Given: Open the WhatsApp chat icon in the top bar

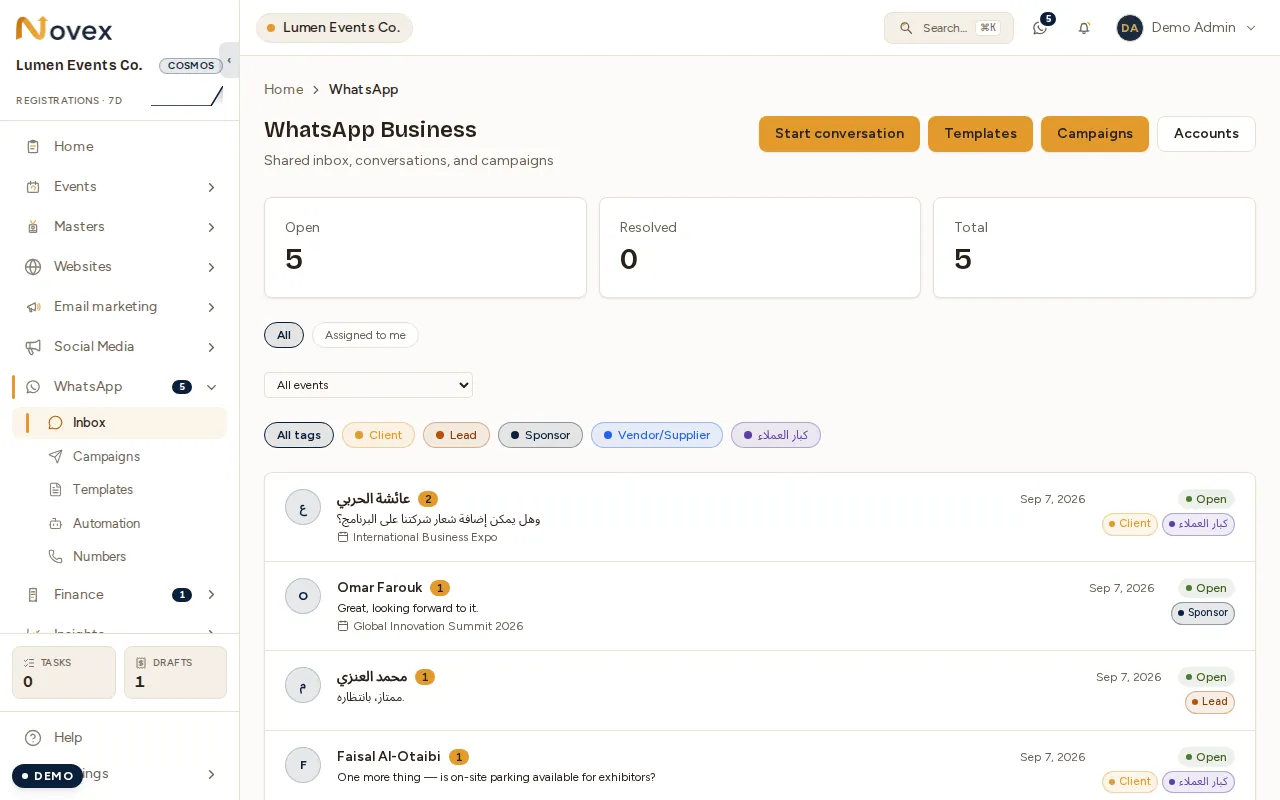Looking at the screenshot, I should tap(1040, 28).
